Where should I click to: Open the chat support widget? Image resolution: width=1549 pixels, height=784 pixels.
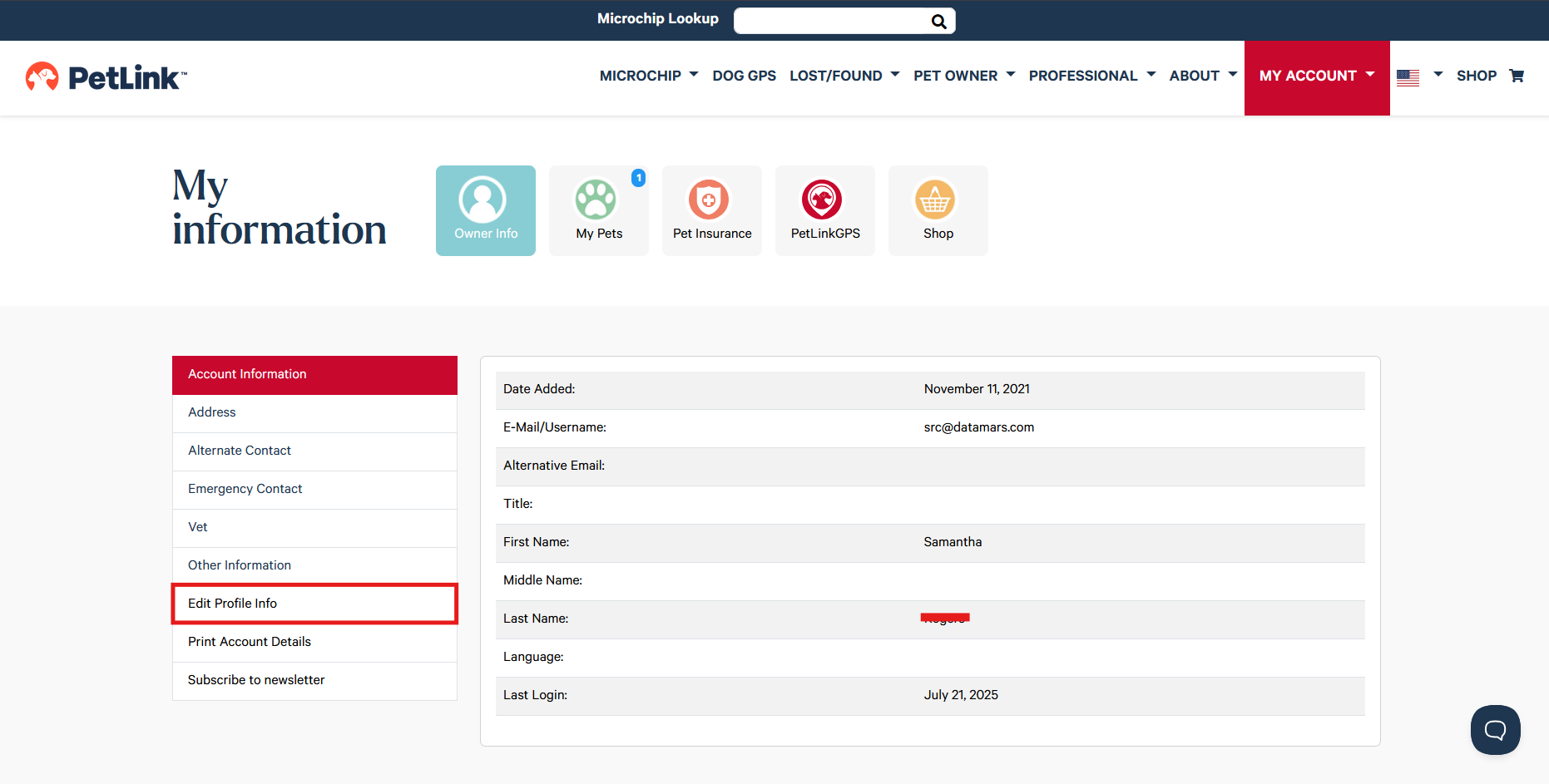pyautogui.click(x=1495, y=730)
